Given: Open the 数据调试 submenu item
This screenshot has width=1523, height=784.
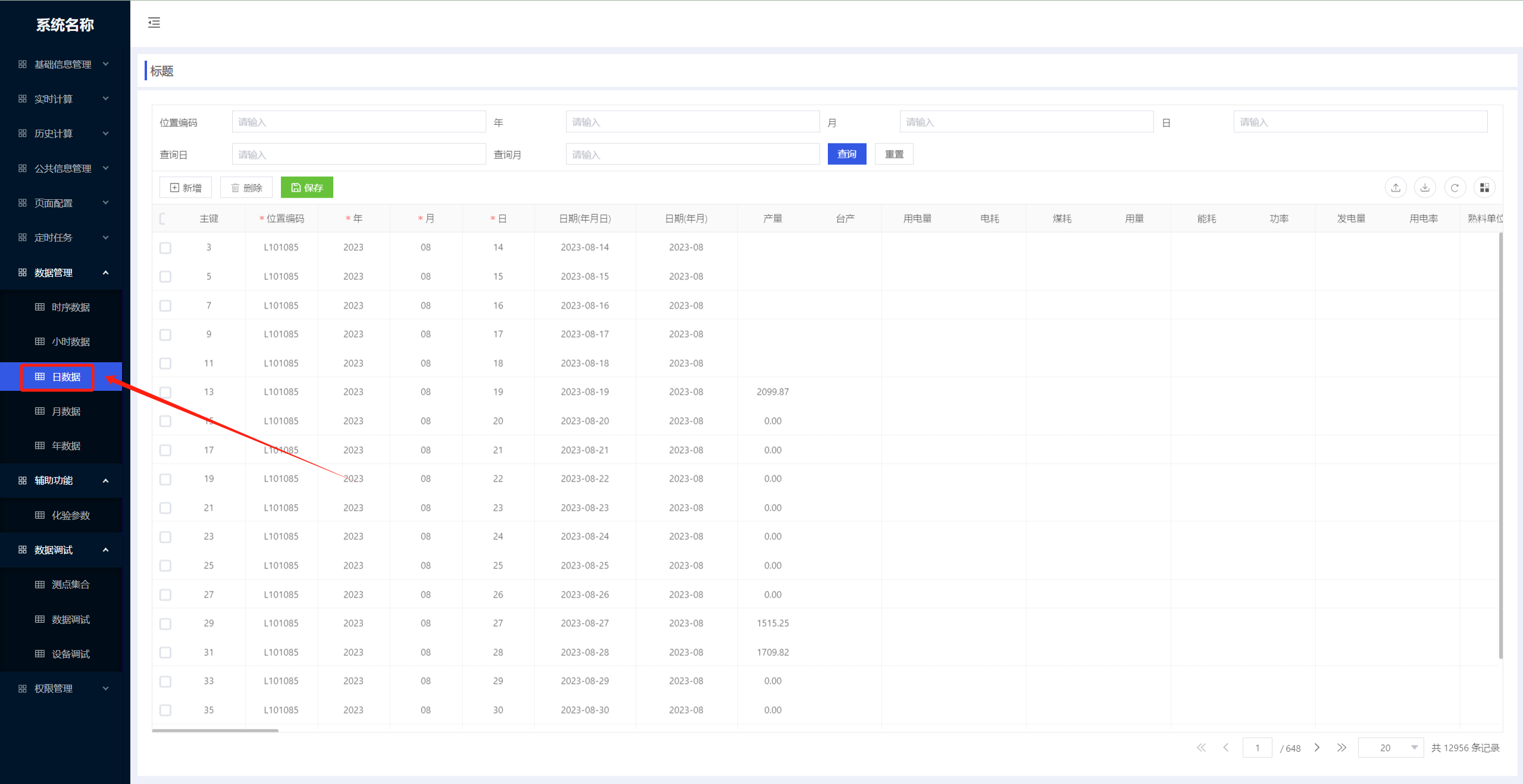Looking at the screenshot, I should click(61, 619).
